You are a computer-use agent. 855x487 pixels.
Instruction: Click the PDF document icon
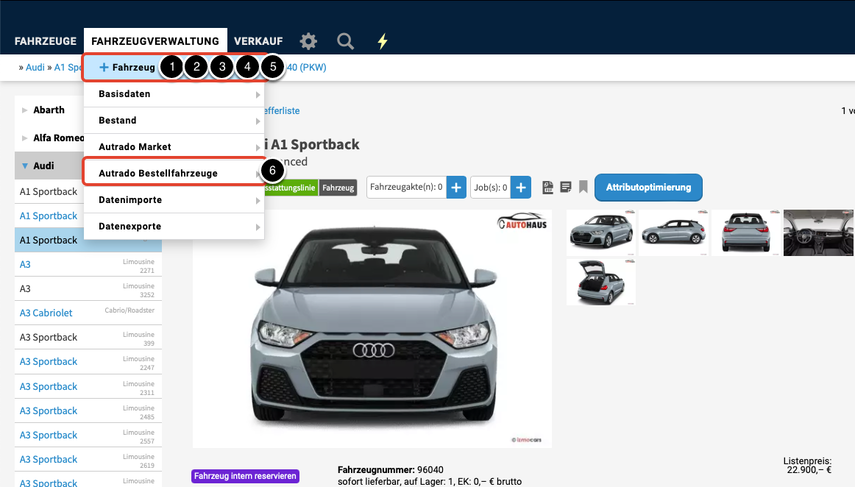tap(548, 187)
